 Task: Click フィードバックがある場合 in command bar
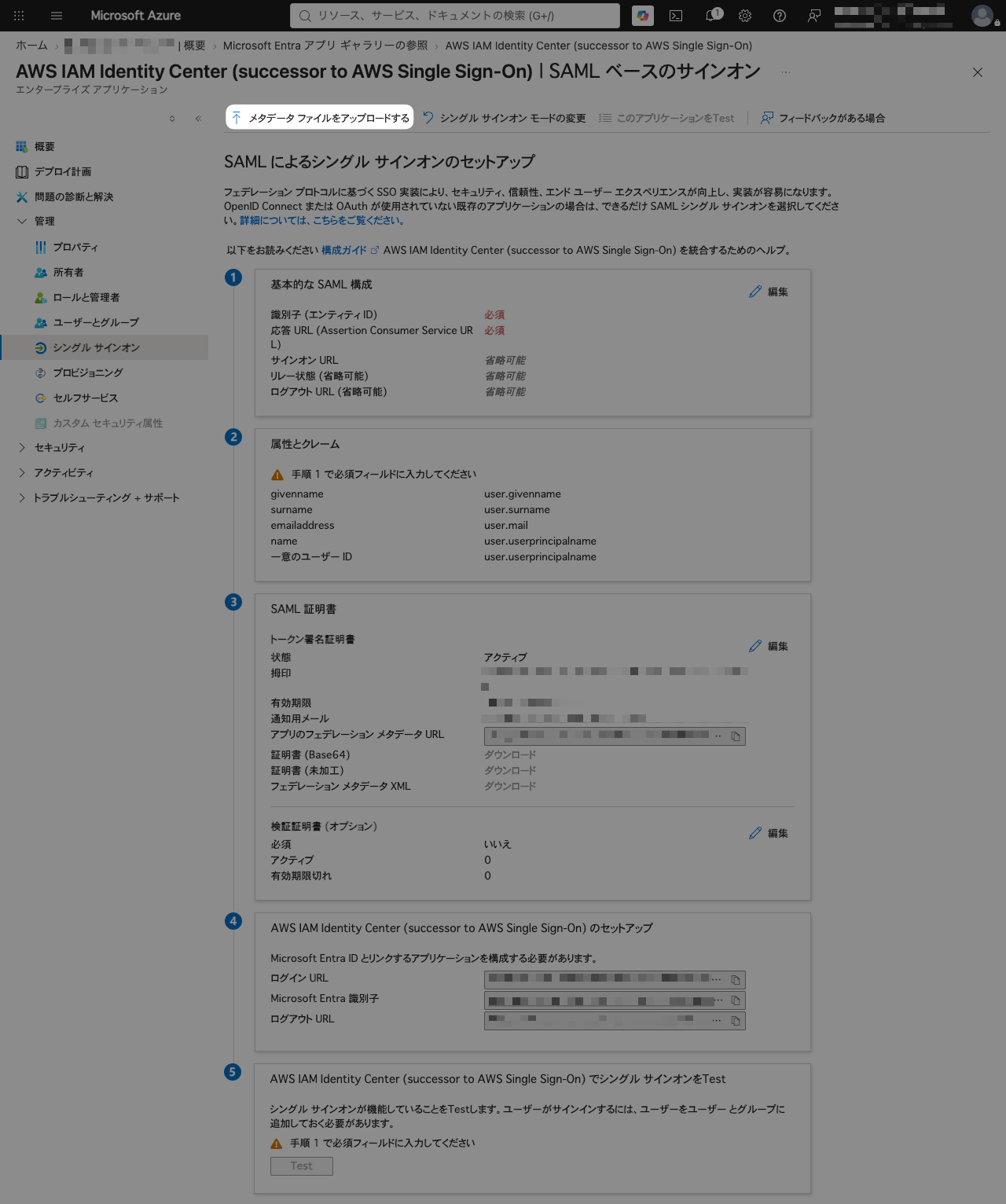(x=823, y=118)
